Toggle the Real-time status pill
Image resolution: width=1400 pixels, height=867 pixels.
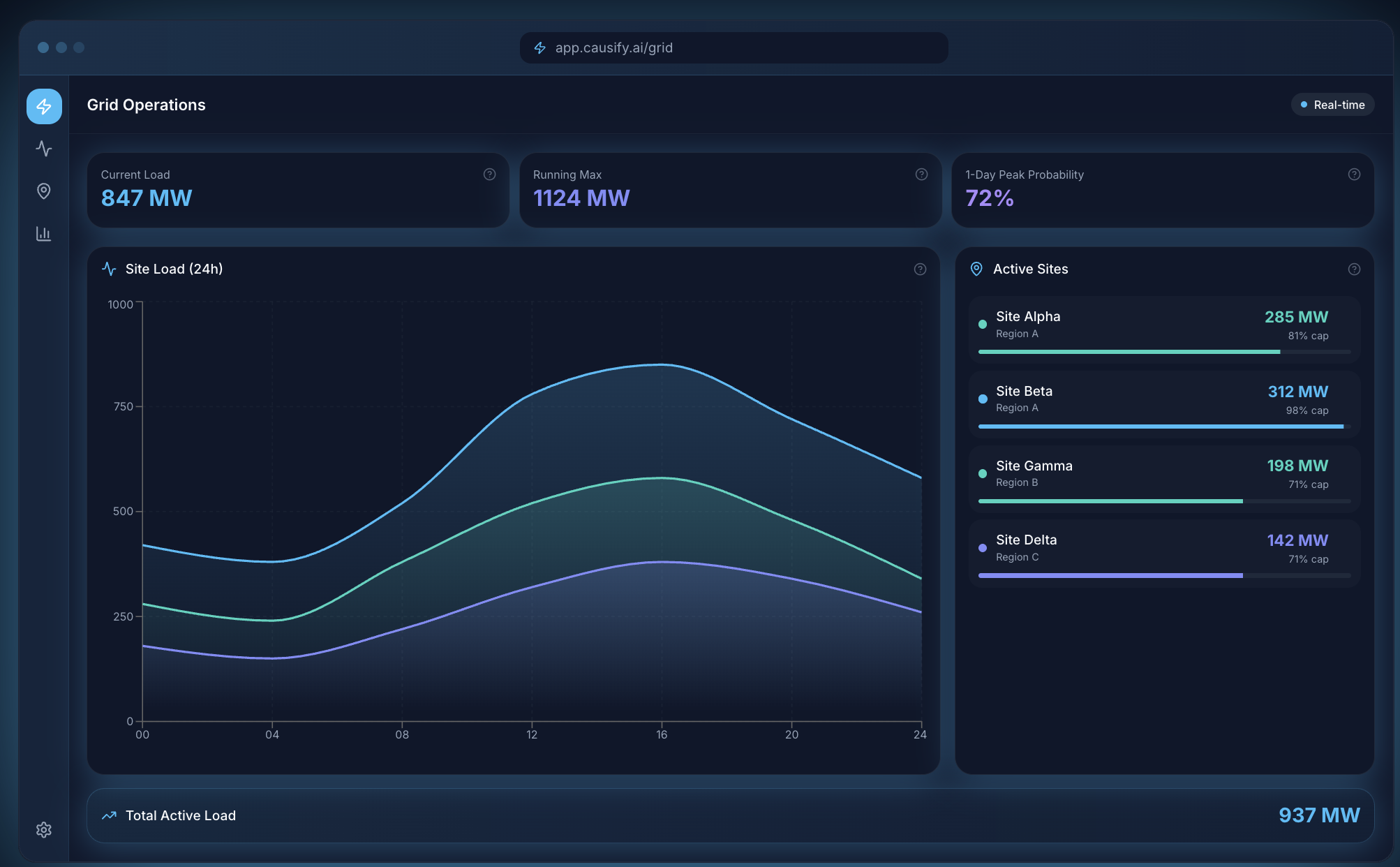1332,105
